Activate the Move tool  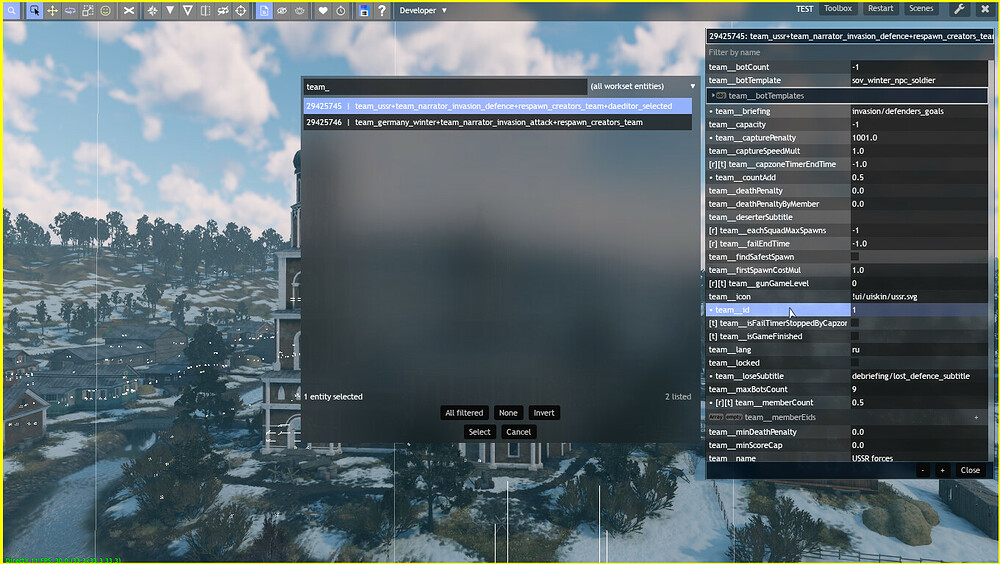(x=52, y=10)
